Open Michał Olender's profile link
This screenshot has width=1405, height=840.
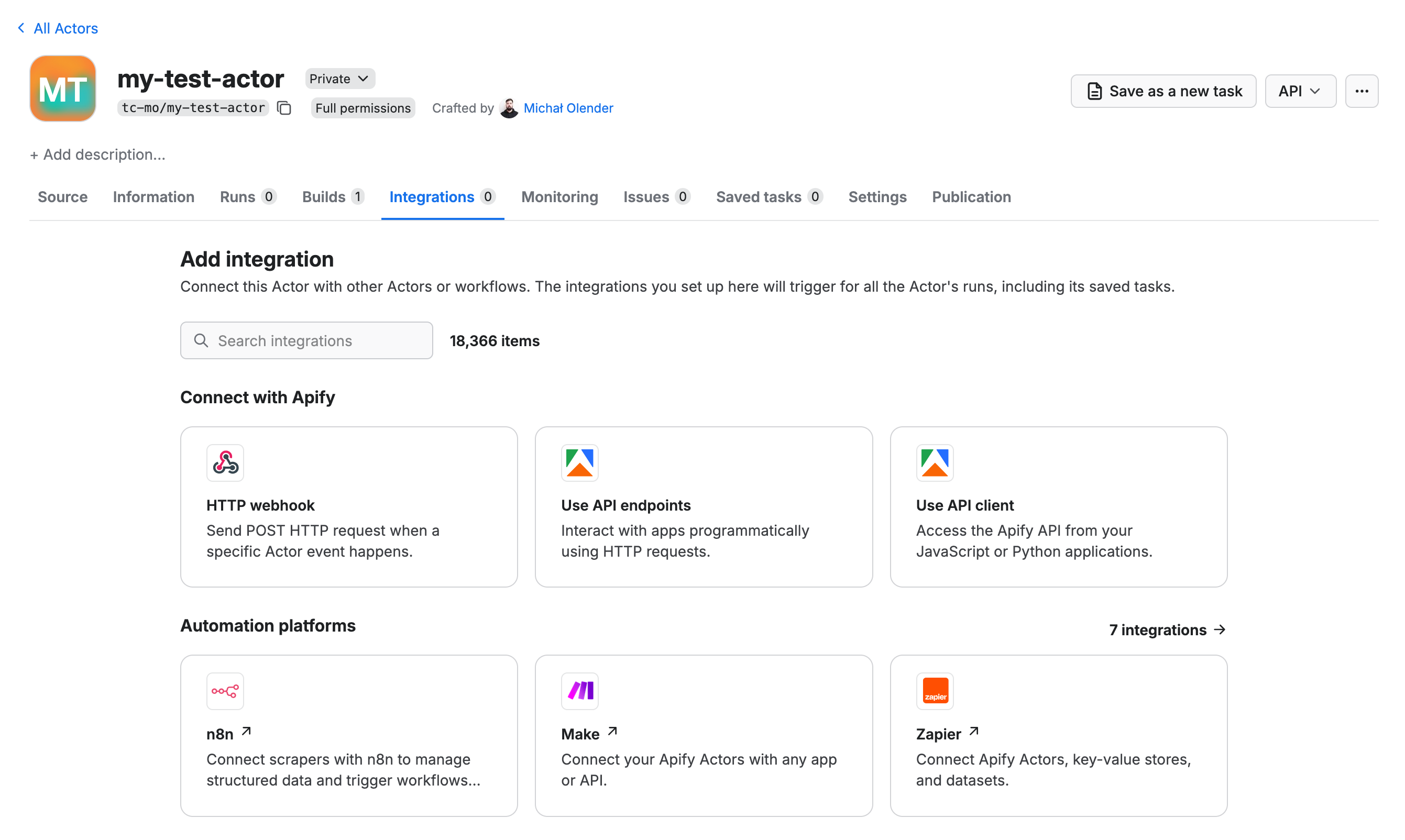(x=568, y=107)
